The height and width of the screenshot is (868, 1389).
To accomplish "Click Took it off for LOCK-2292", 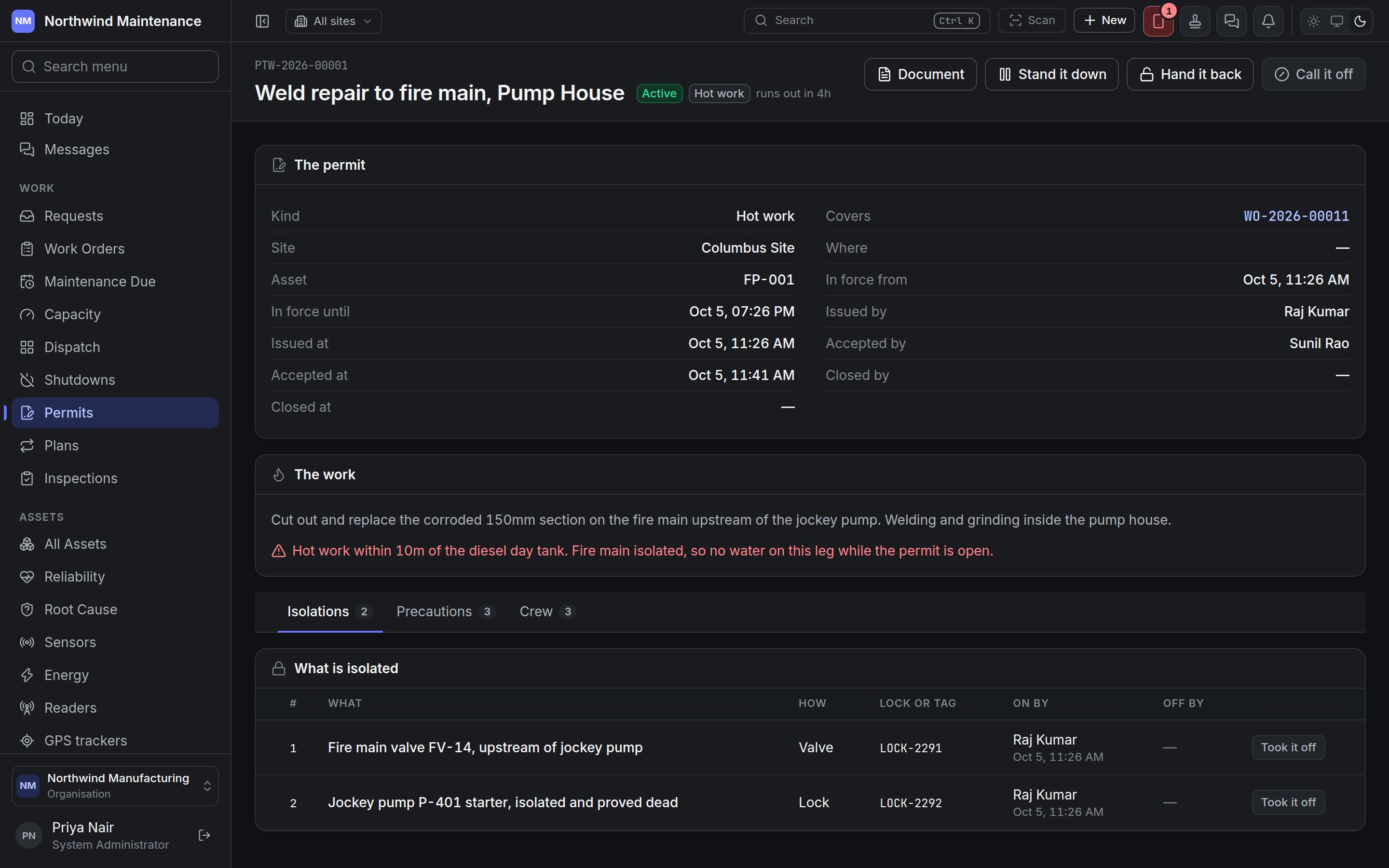I will [x=1288, y=802].
